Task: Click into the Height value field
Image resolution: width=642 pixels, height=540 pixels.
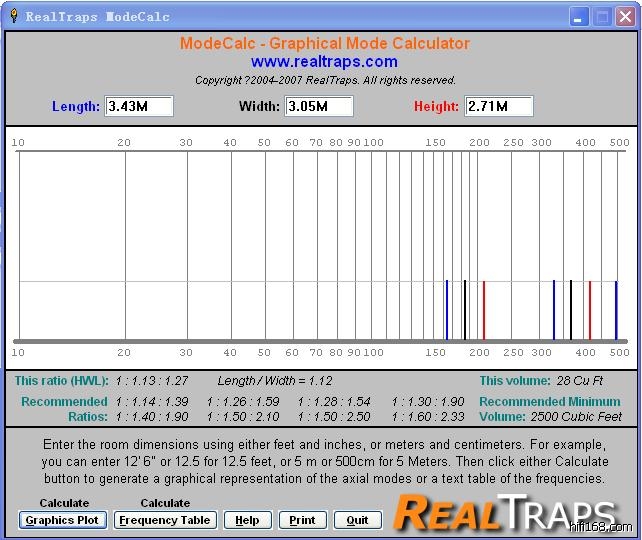Action: [x=499, y=106]
